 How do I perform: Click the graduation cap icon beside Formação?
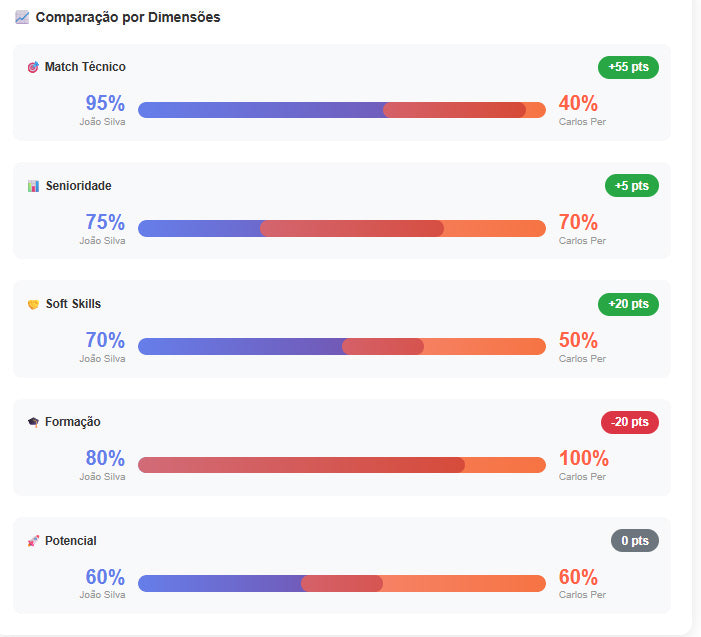point(33,422)
